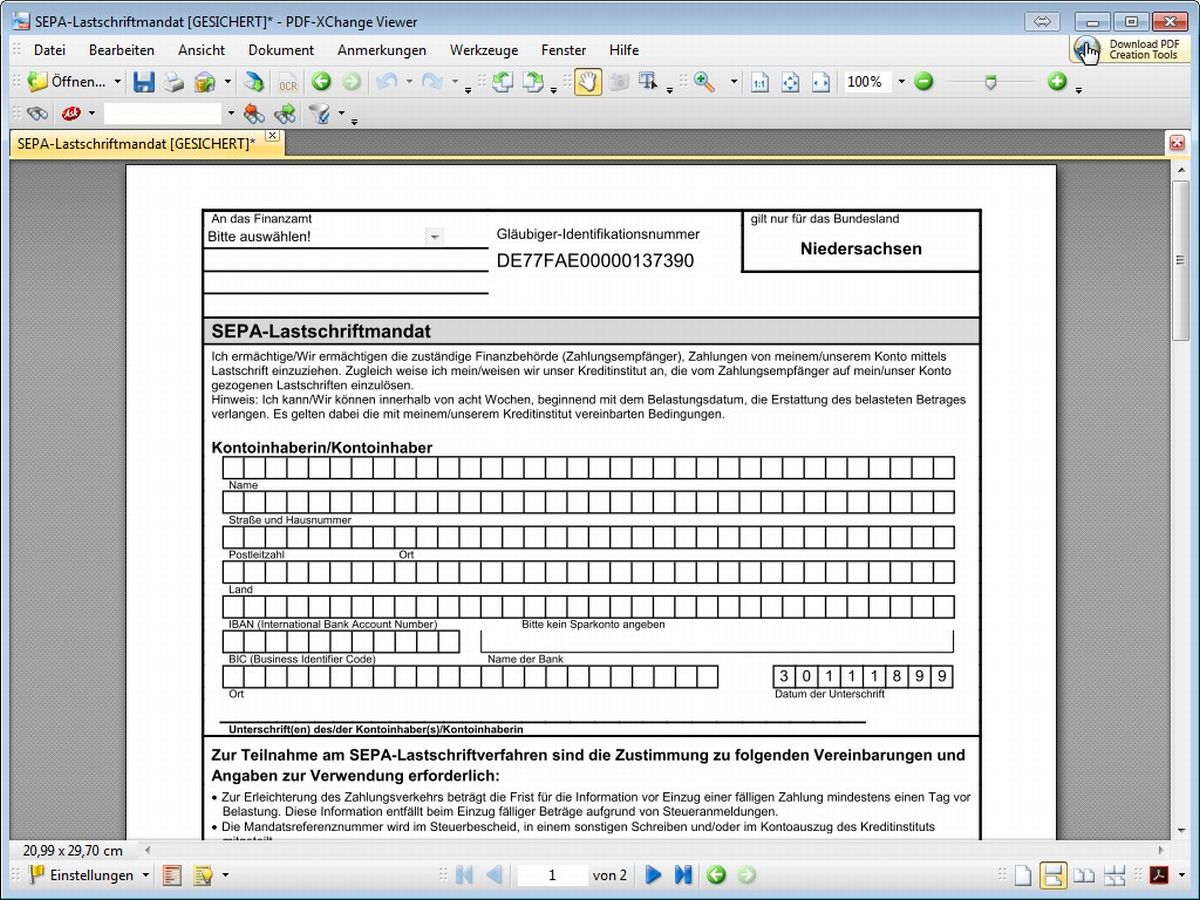Screen dimensions: 1200x900
Task: Open the Dokument menu
Action: (x=281, y=50)
